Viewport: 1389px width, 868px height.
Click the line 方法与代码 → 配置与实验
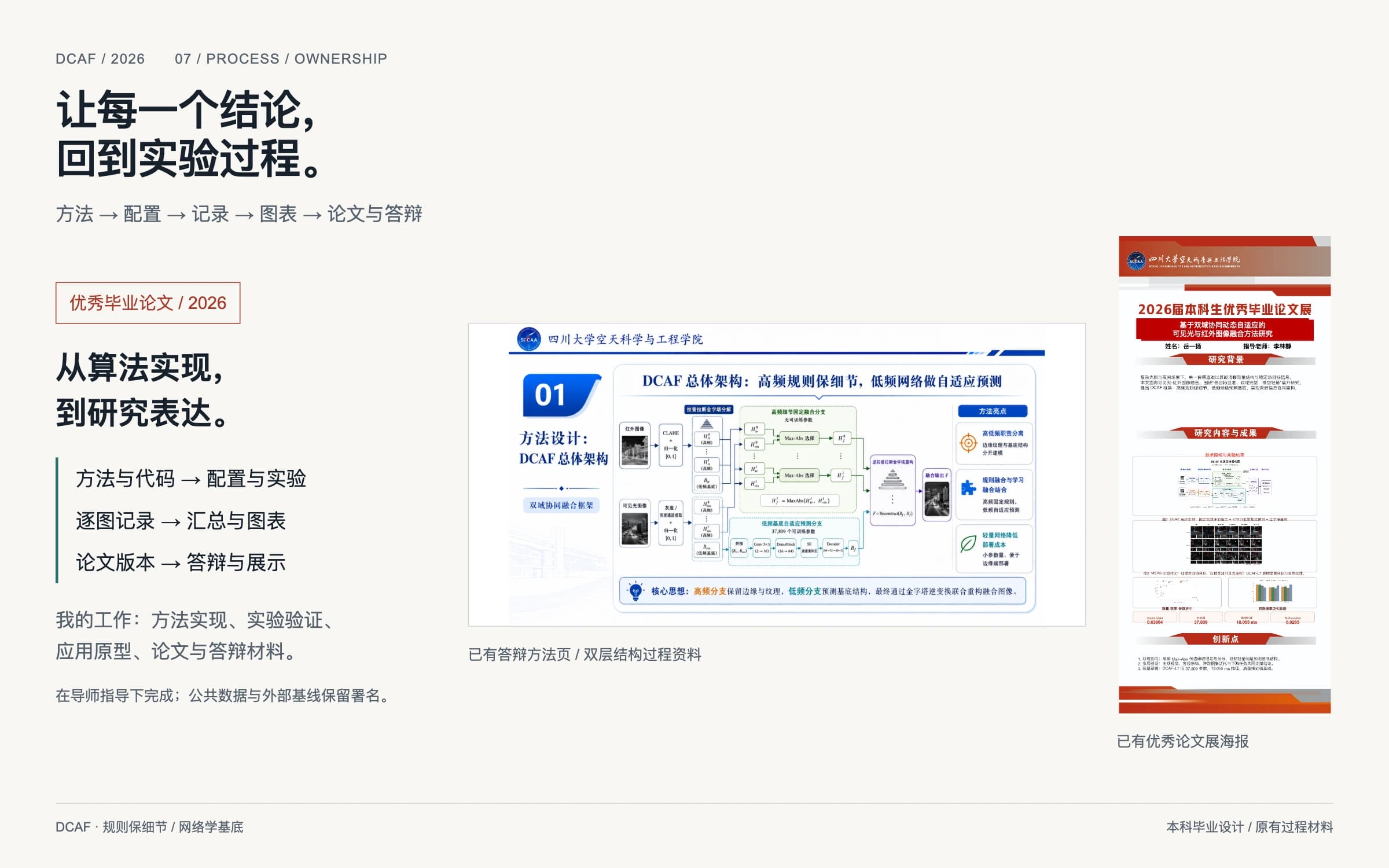[191, 479]
